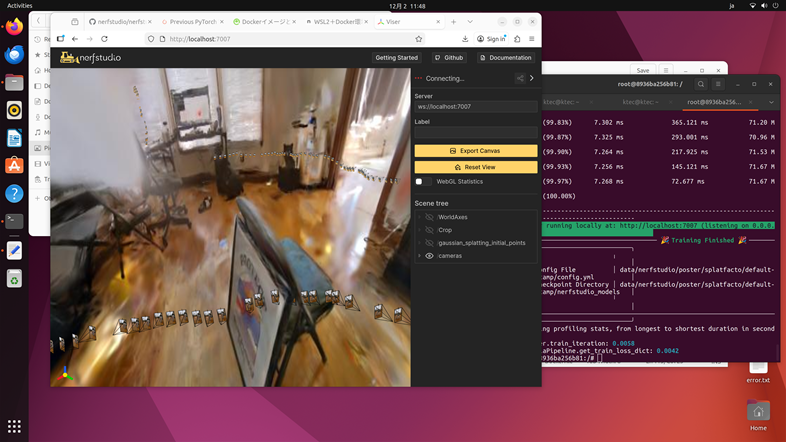Expand the Crop tree node
786x442 pixels.
(420, 230)
